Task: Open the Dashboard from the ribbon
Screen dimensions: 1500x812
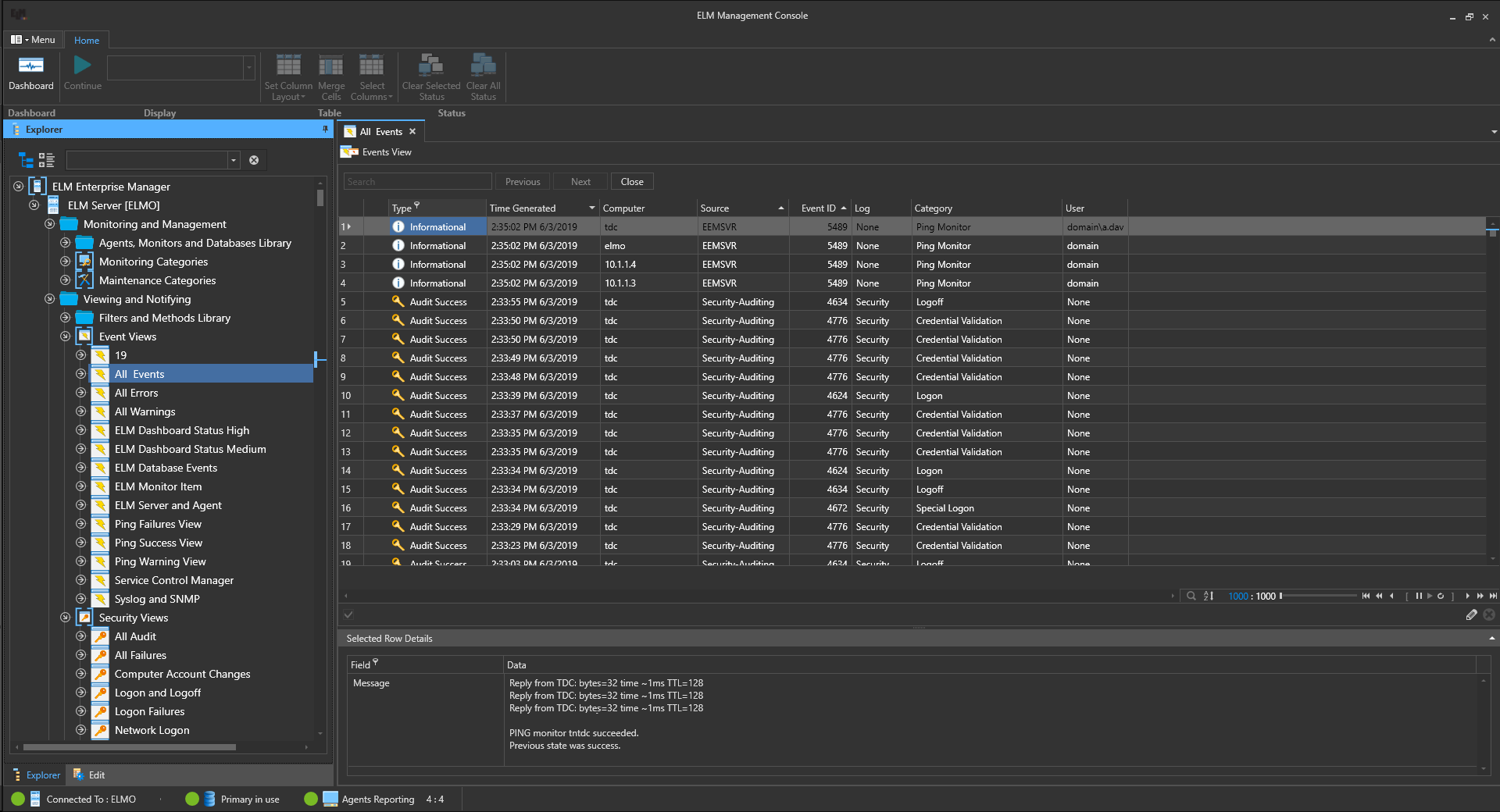Action: pyautogui.click(x=31, y=75)
